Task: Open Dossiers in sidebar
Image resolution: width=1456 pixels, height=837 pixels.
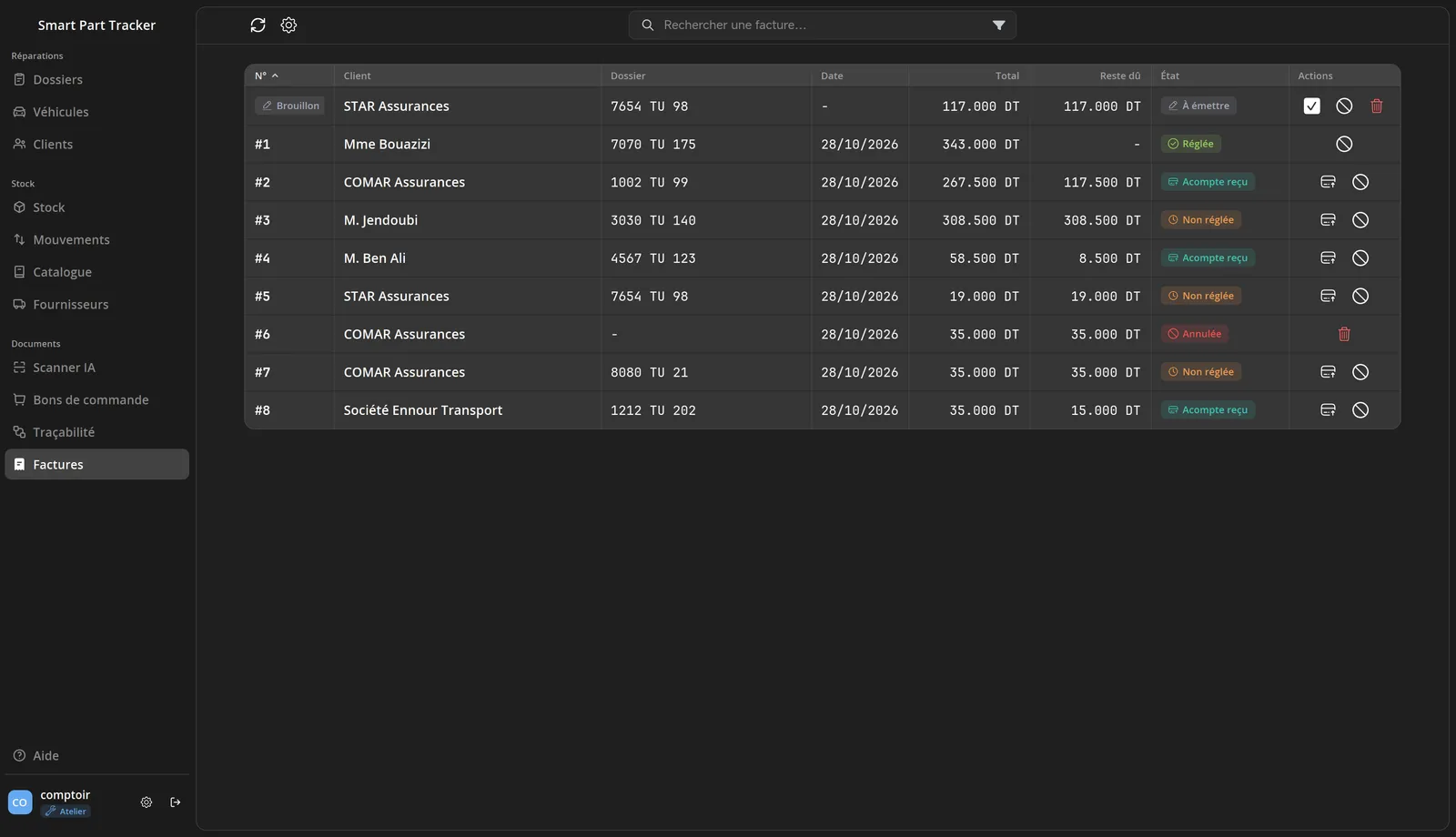Action: point(96,80)
